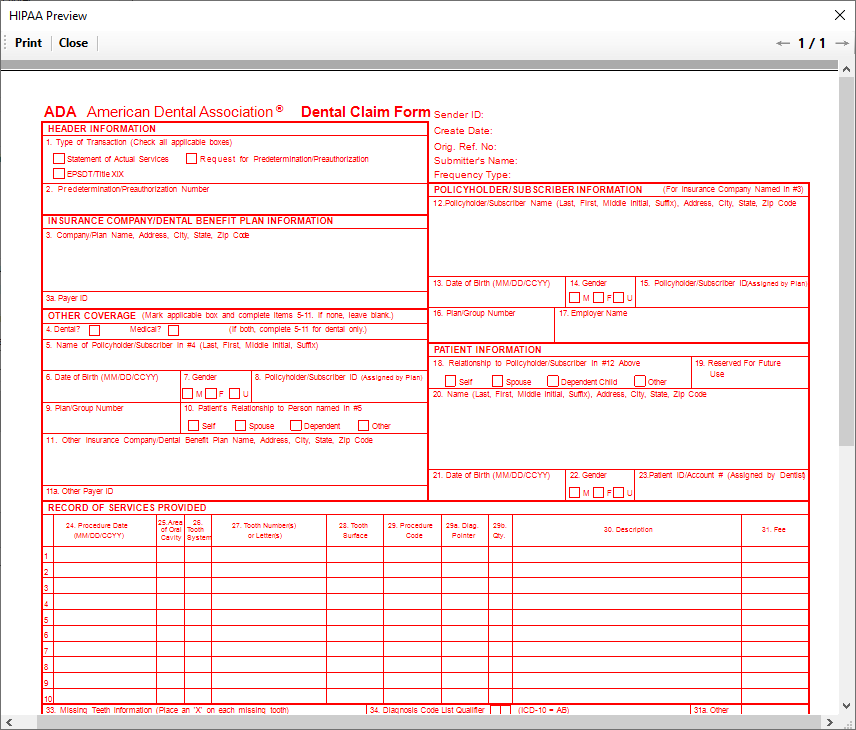Check F box in field 7 Gender

click(x=211, y=393)
